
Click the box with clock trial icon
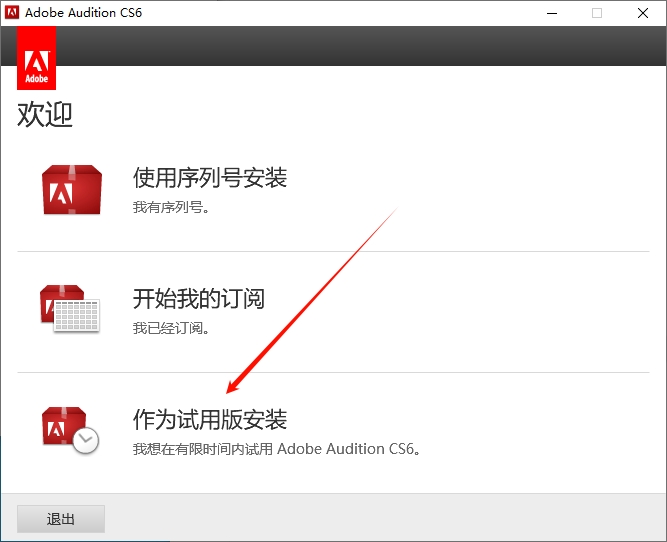click(70, 430)
